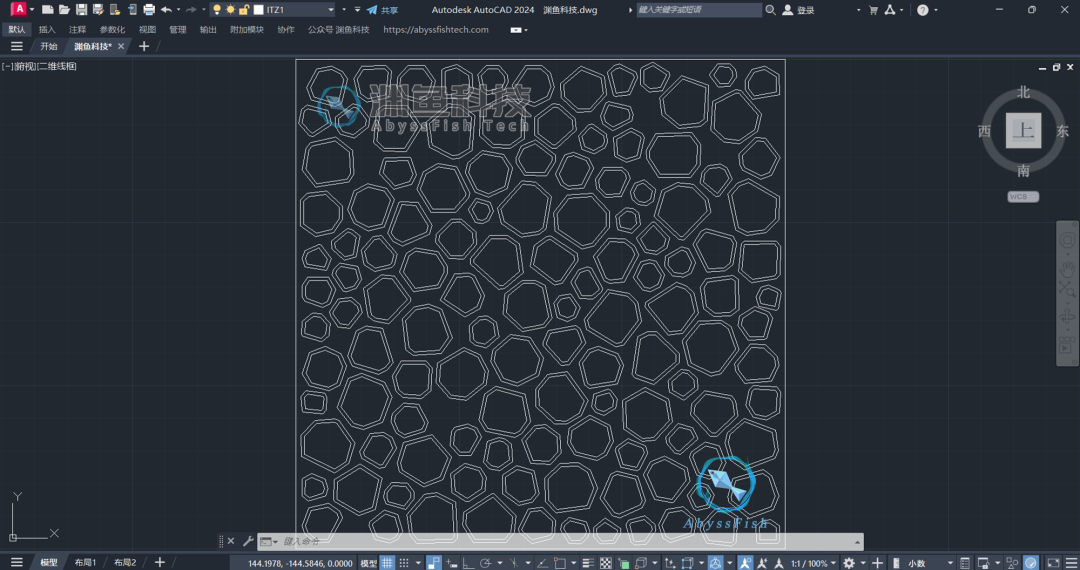Switch to the 布局1 layout tab
Screen dimensions: 1080x570
tap(85, 562)
